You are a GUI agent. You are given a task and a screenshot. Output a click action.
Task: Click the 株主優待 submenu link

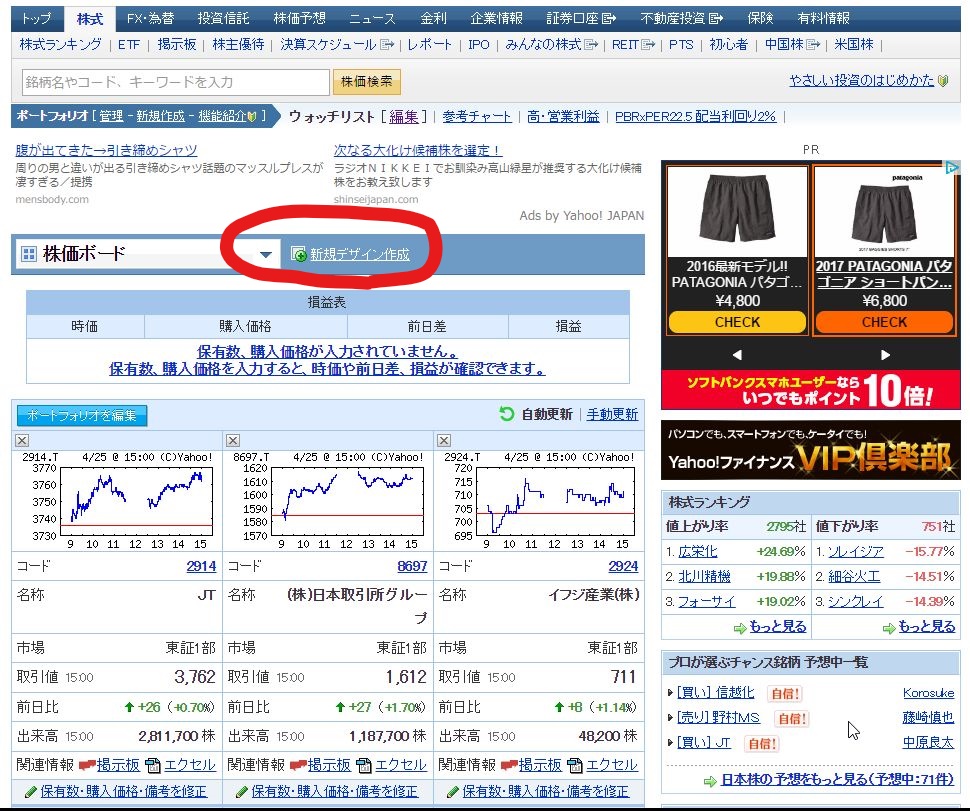coord(238,45)
